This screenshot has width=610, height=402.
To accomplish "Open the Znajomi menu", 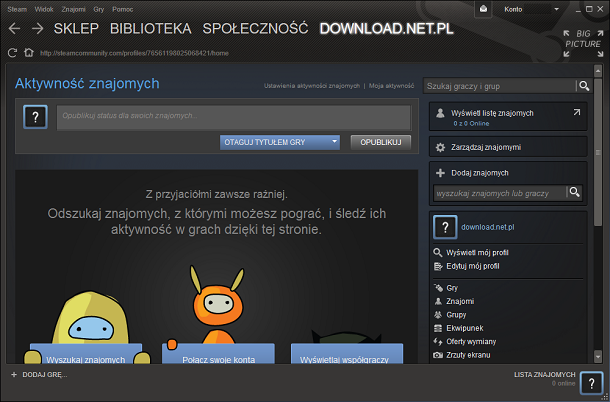I will (x=74, y=9).
